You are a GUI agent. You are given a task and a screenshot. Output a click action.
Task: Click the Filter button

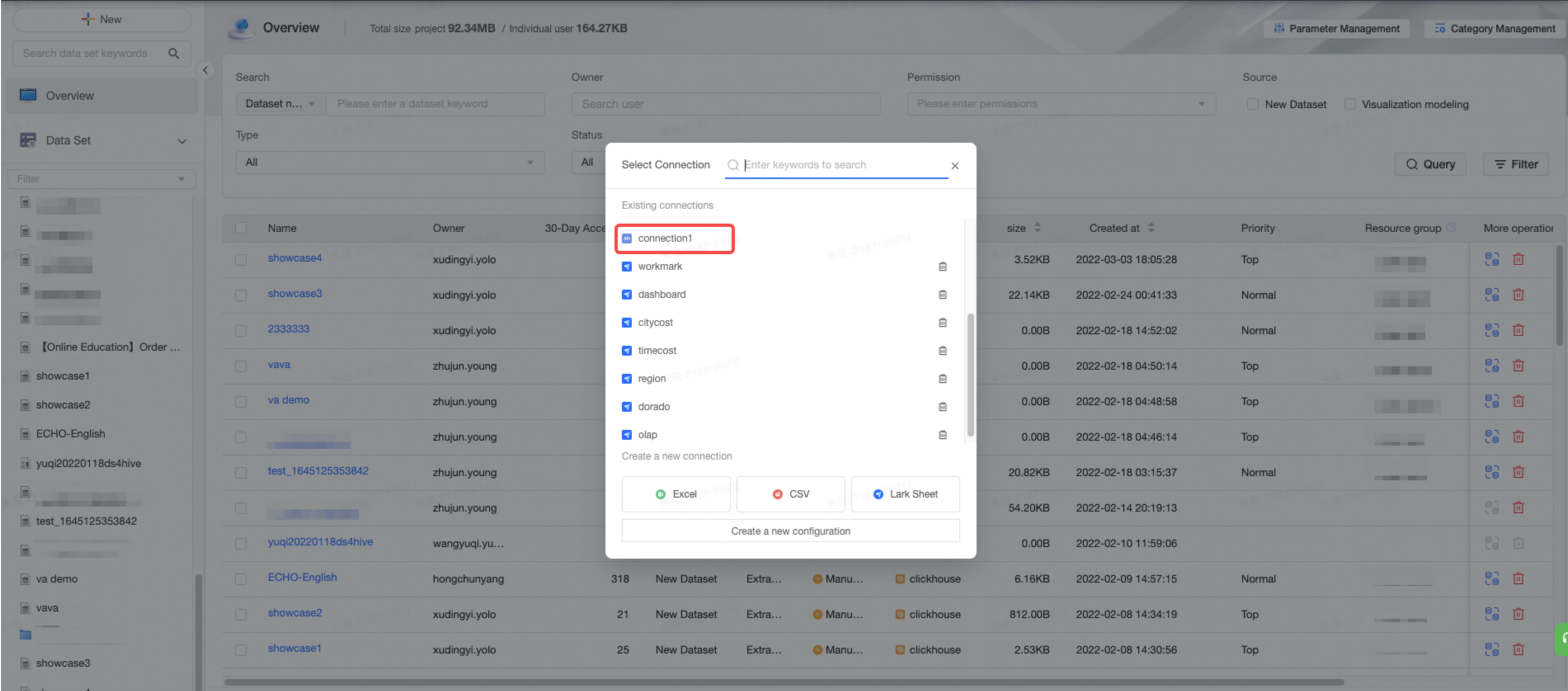point(1515,164)
